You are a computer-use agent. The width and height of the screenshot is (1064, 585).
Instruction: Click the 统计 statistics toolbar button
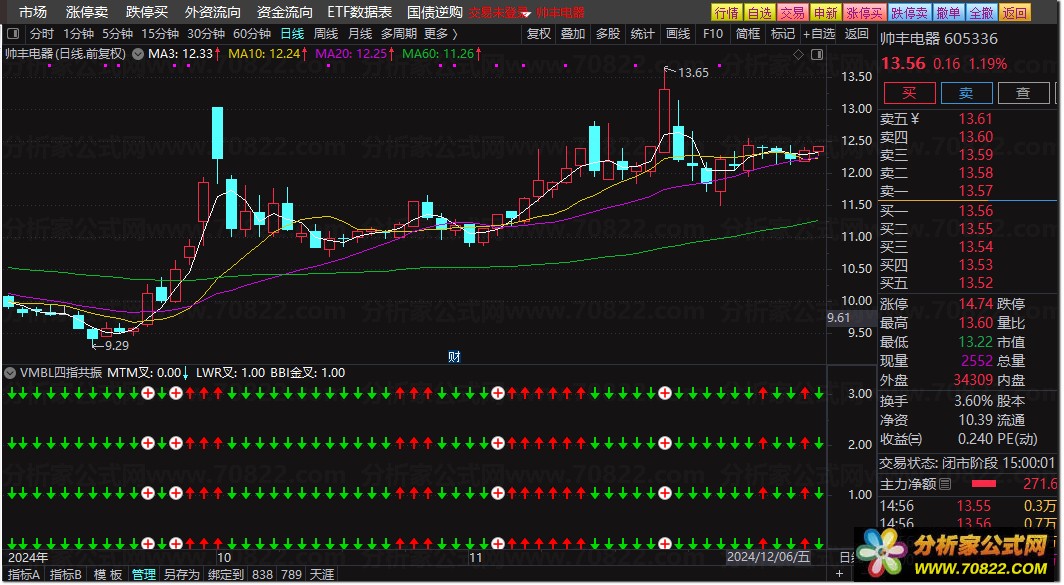pos(642,33)
